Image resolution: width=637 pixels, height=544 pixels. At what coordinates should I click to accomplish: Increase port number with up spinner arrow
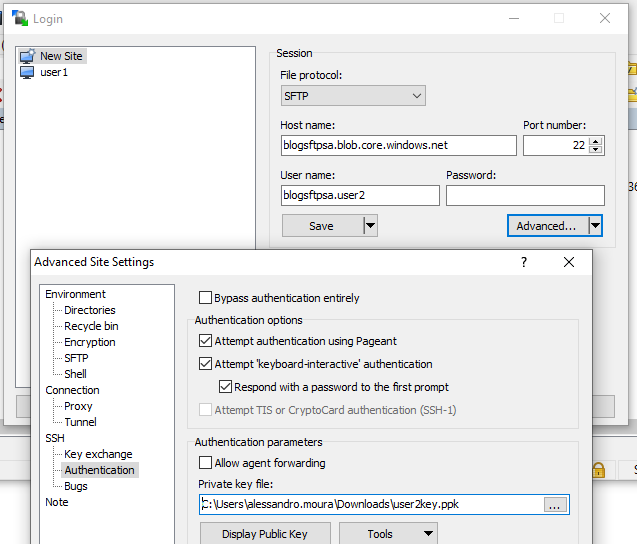click(596, 141)
